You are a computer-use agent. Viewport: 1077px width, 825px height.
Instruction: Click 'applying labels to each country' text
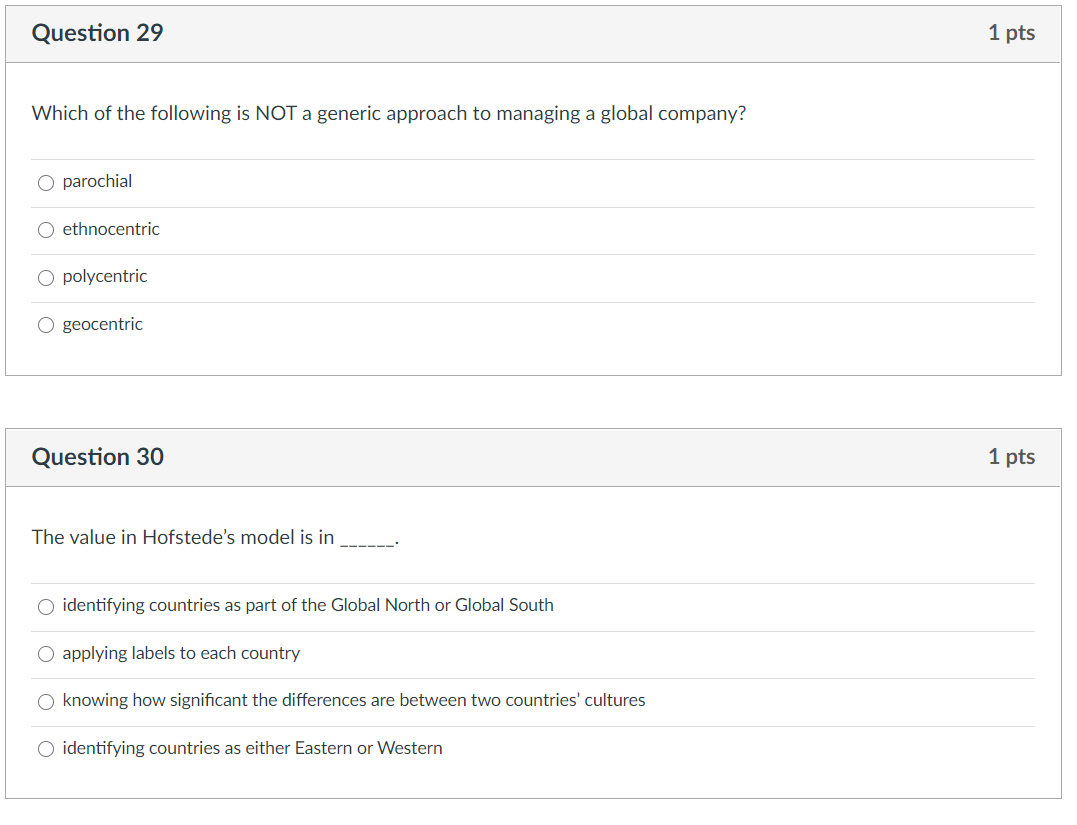pos(181,653)
